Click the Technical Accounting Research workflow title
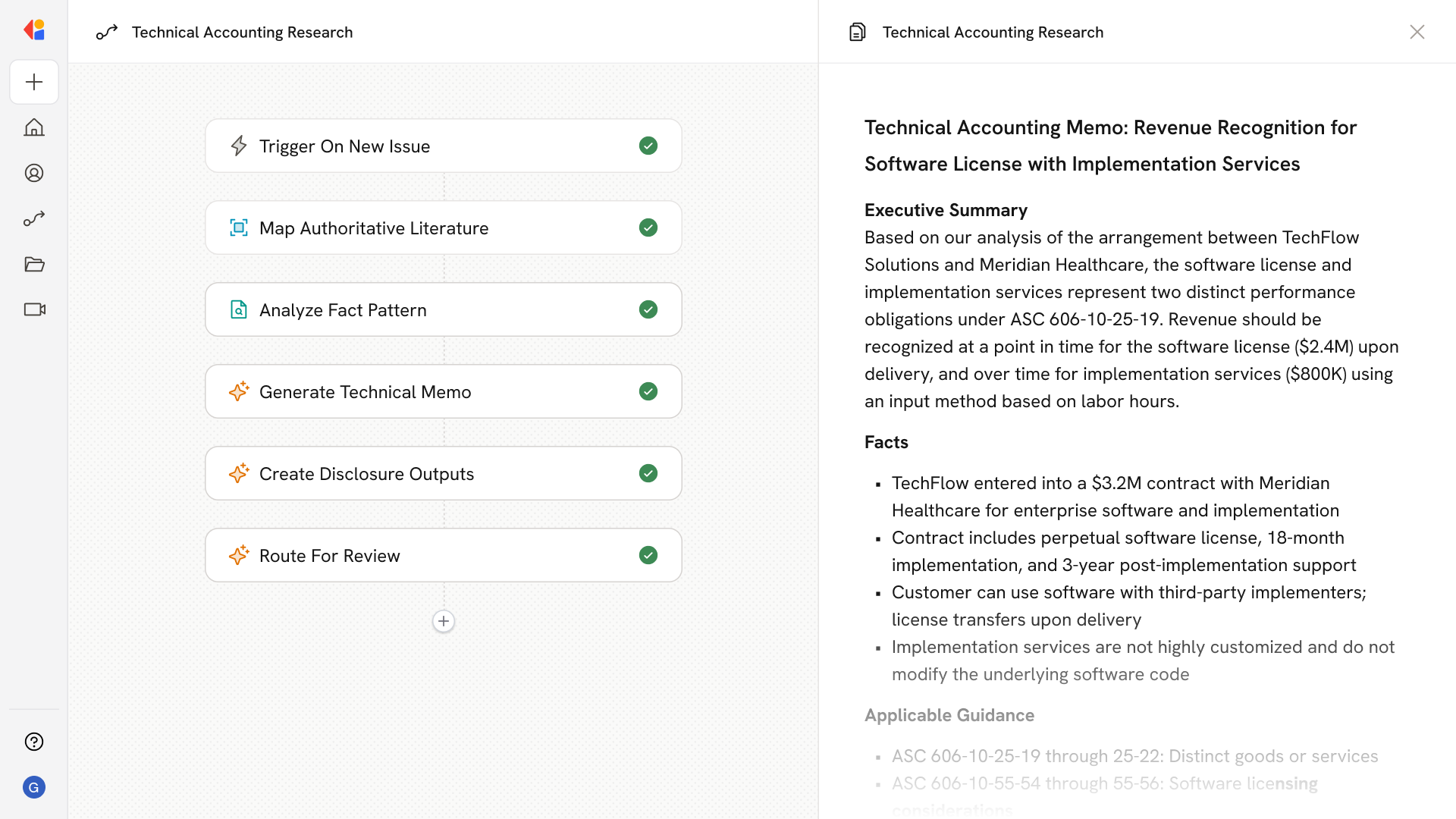The width and height of the screenshot is (1456, 819). pyautogui.click(x=242, y=32)
